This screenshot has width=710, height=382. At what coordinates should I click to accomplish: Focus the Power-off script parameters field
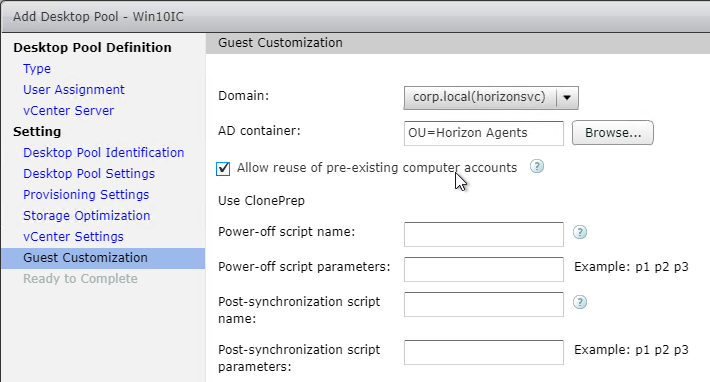[x=484, y=269]
